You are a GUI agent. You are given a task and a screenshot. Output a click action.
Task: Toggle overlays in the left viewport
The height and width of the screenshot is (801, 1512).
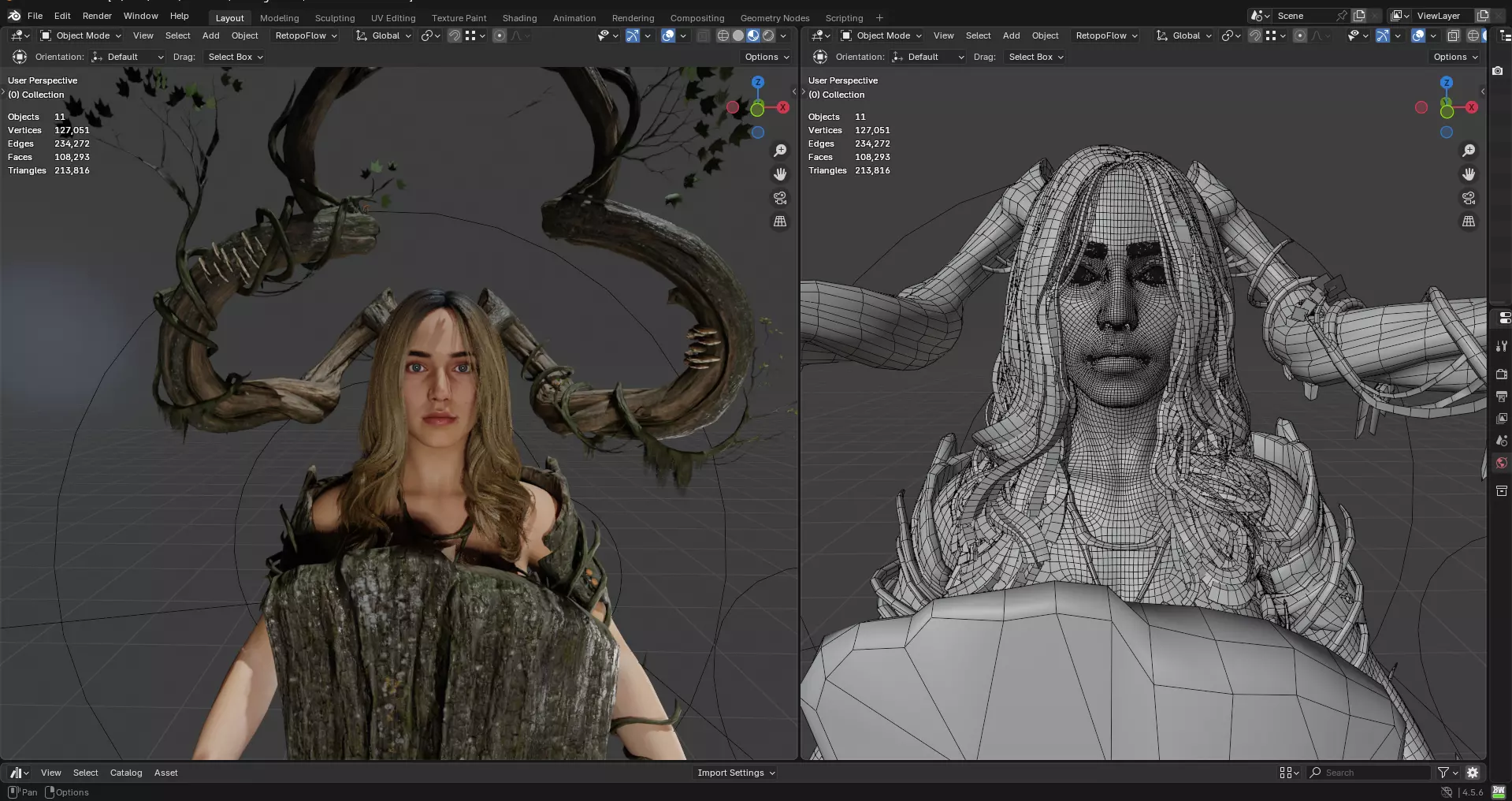pyautogui.click(x=668, y=35)
